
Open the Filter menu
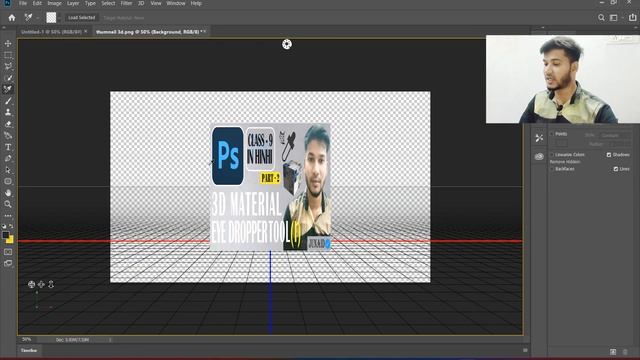[126, 3]
